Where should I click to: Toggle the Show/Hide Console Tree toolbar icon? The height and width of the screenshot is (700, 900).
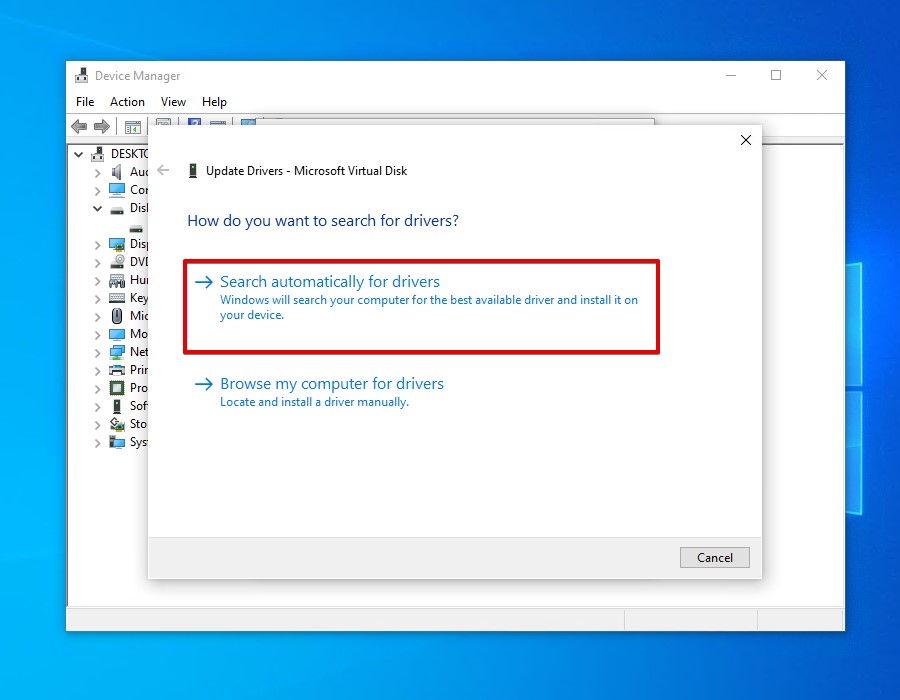pyautogui.click(x=133, y=127)
